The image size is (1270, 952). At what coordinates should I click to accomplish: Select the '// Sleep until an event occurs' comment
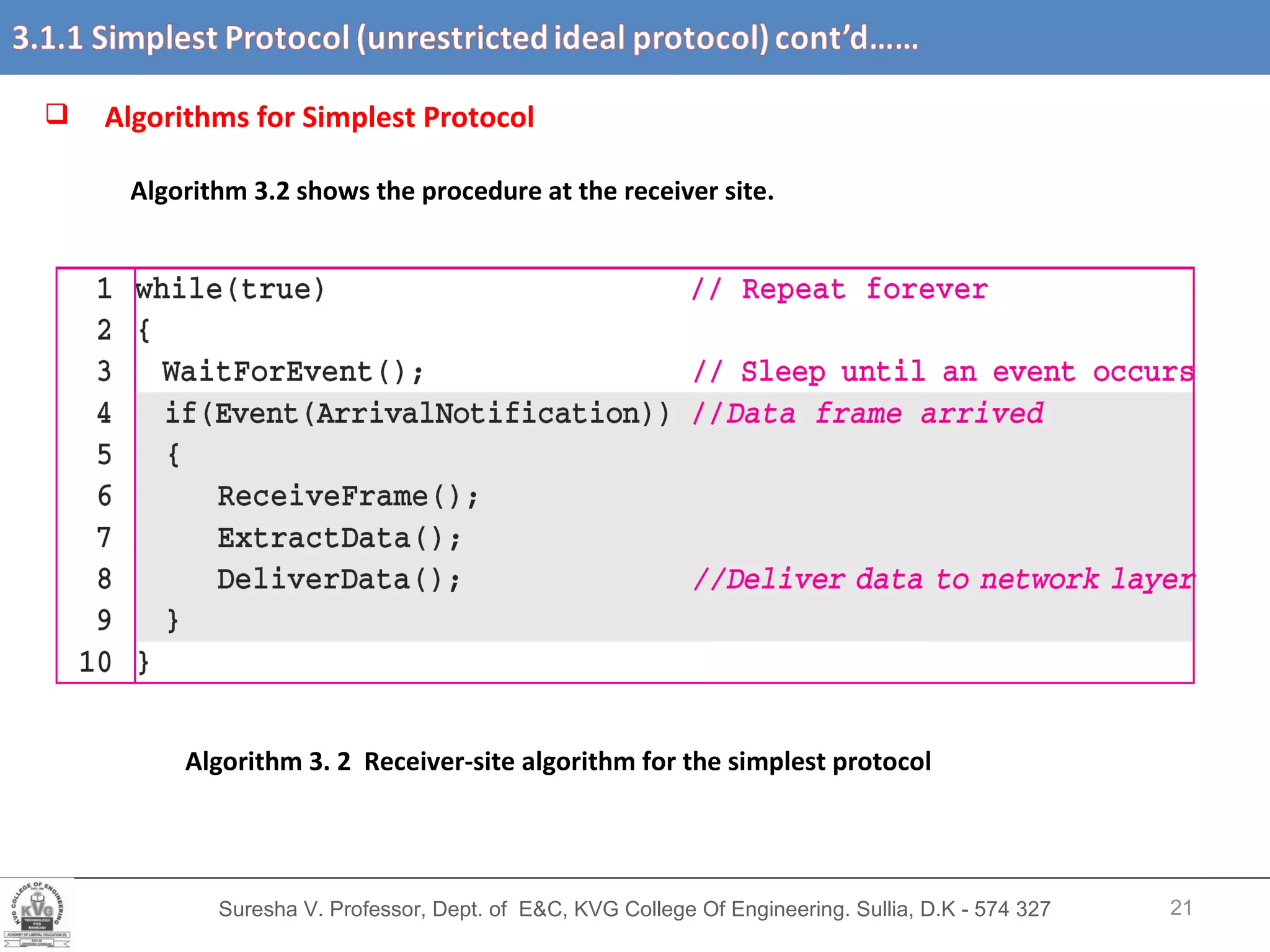pyautogui.click(x=943, y=372)
